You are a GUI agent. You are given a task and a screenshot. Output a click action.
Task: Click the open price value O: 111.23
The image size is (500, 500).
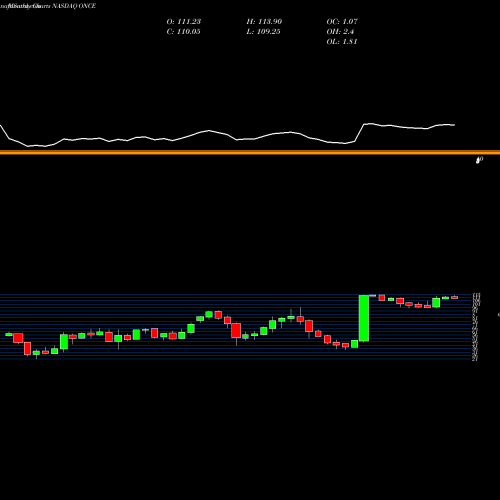pyautogui.click(x=184, y=22)
